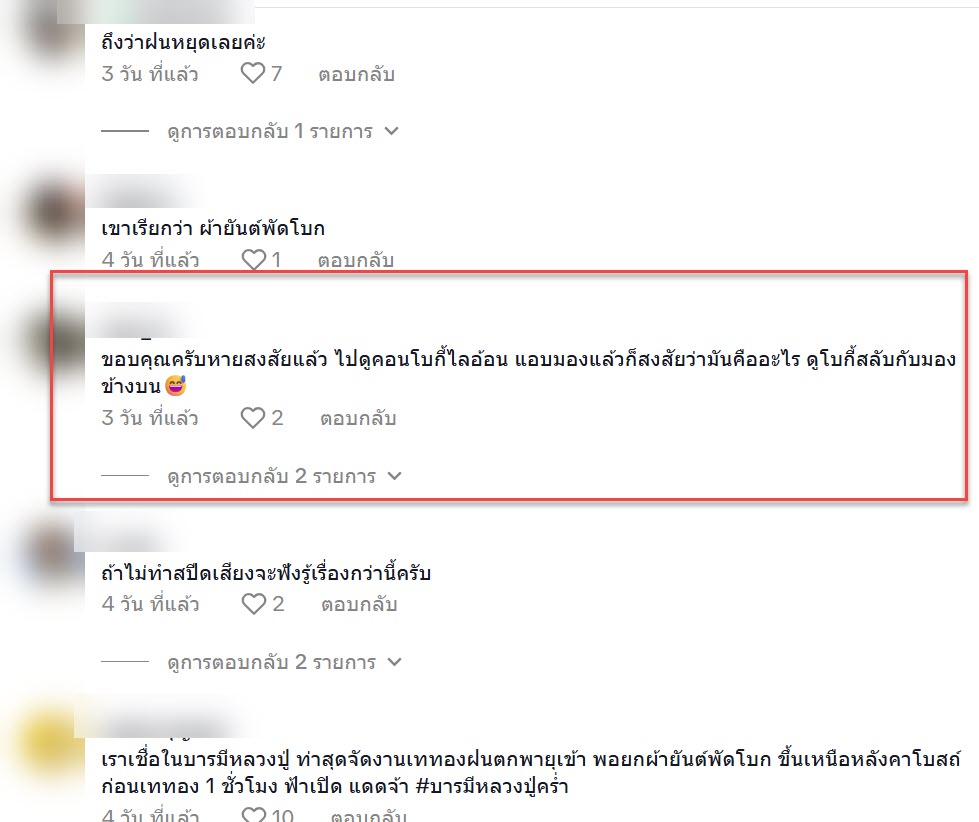Reply to ถ้าไม่ทำสปีดเสียง comment
This screenshot has width=979, height=822.
pyautogui.click(x=359, y=604)
